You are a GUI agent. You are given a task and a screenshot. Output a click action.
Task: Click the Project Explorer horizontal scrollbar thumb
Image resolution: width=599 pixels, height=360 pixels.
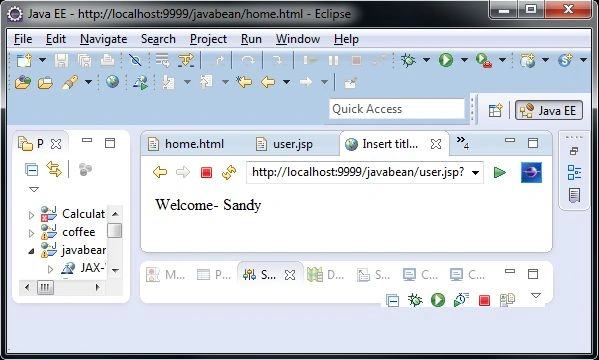[45, 287]
